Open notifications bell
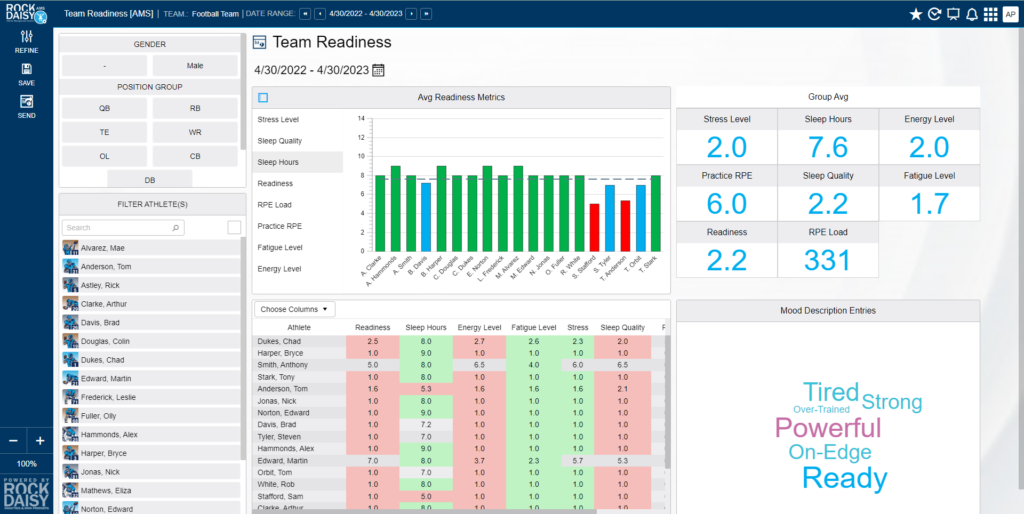 click(x=972, y=14)
